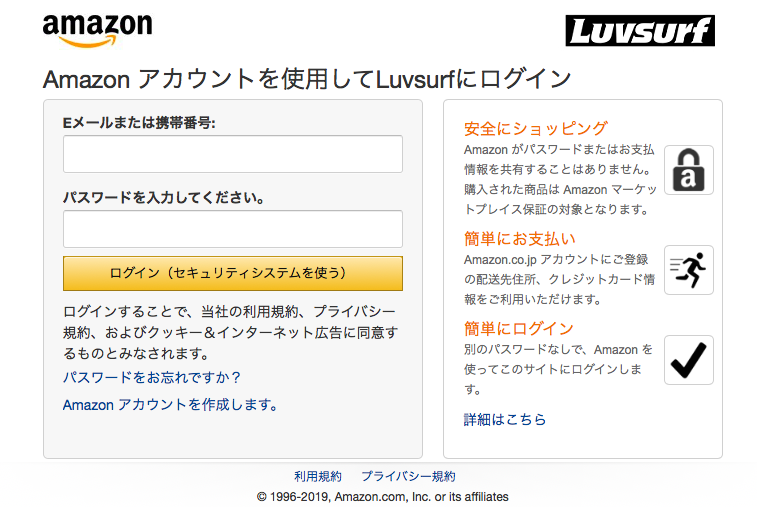Click the 安全にショッピング heading
The image size is (757, 507).
(x=536, y=129)
